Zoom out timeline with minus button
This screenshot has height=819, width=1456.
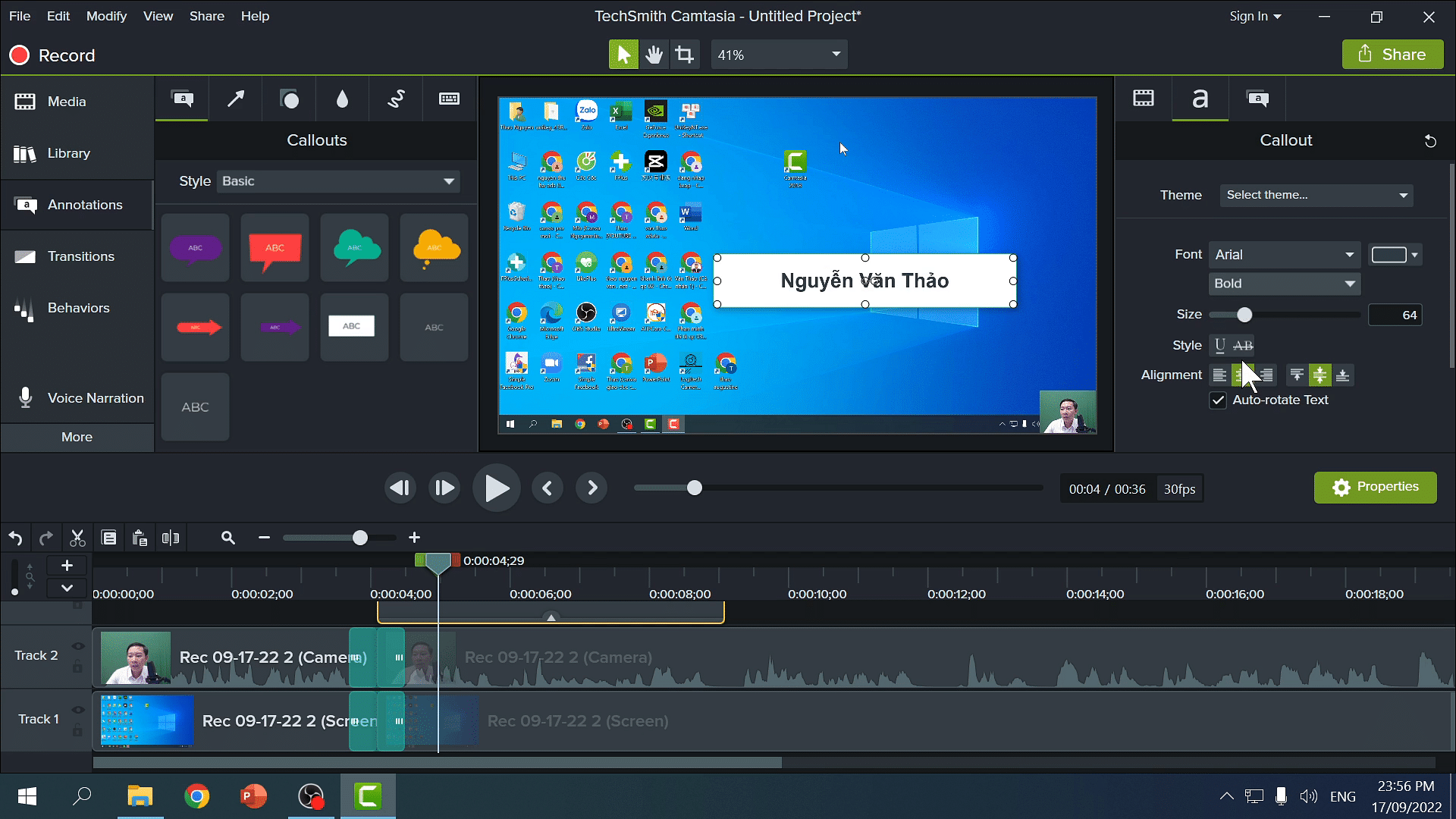point(264,538)
